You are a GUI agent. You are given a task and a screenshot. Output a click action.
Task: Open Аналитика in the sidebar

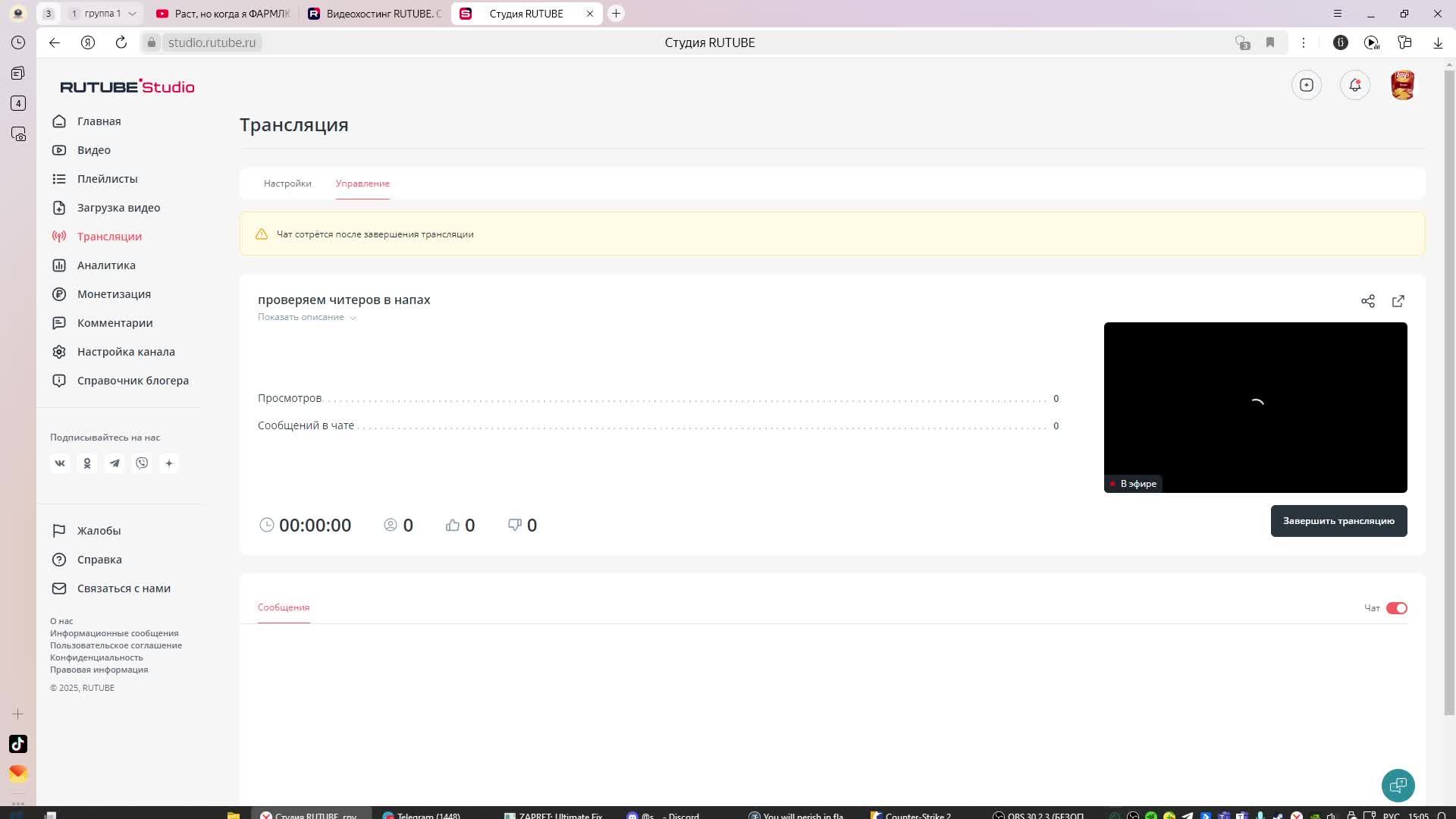106,265
